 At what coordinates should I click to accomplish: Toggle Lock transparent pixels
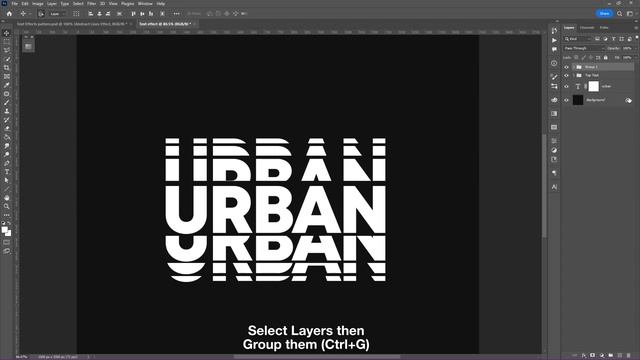tap(576, 58)
